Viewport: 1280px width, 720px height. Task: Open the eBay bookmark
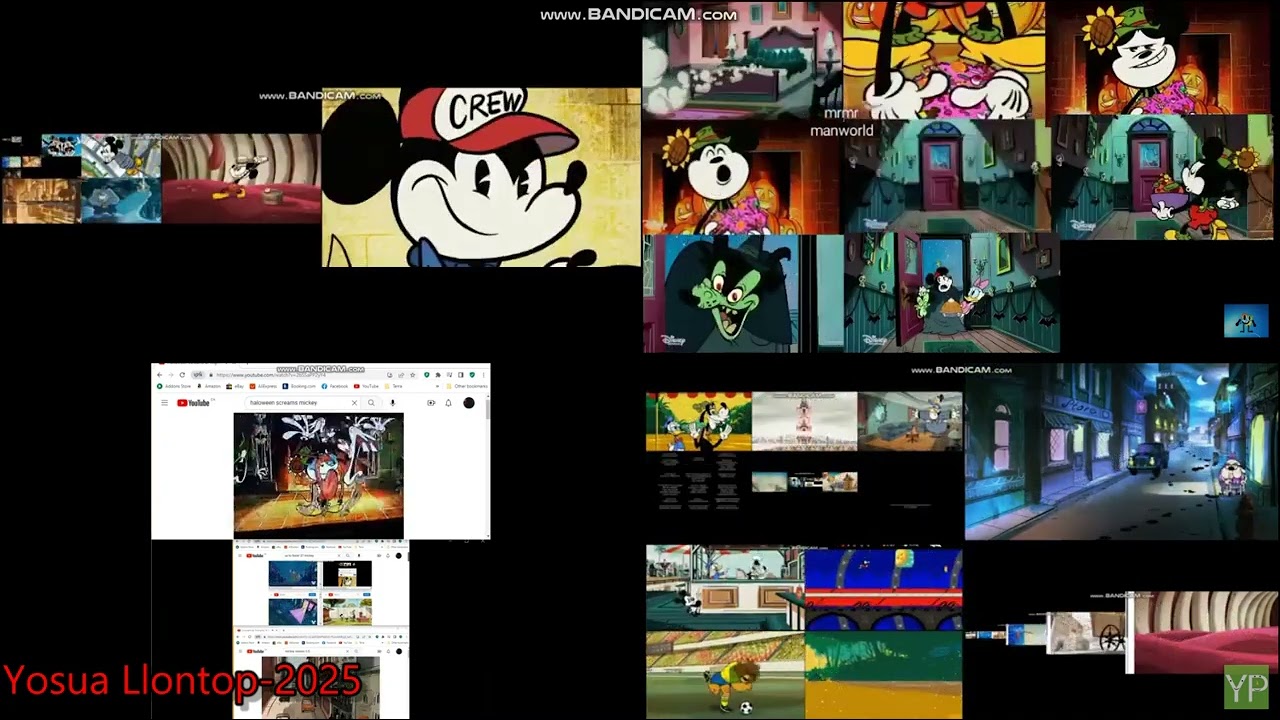tap(235, 386)
